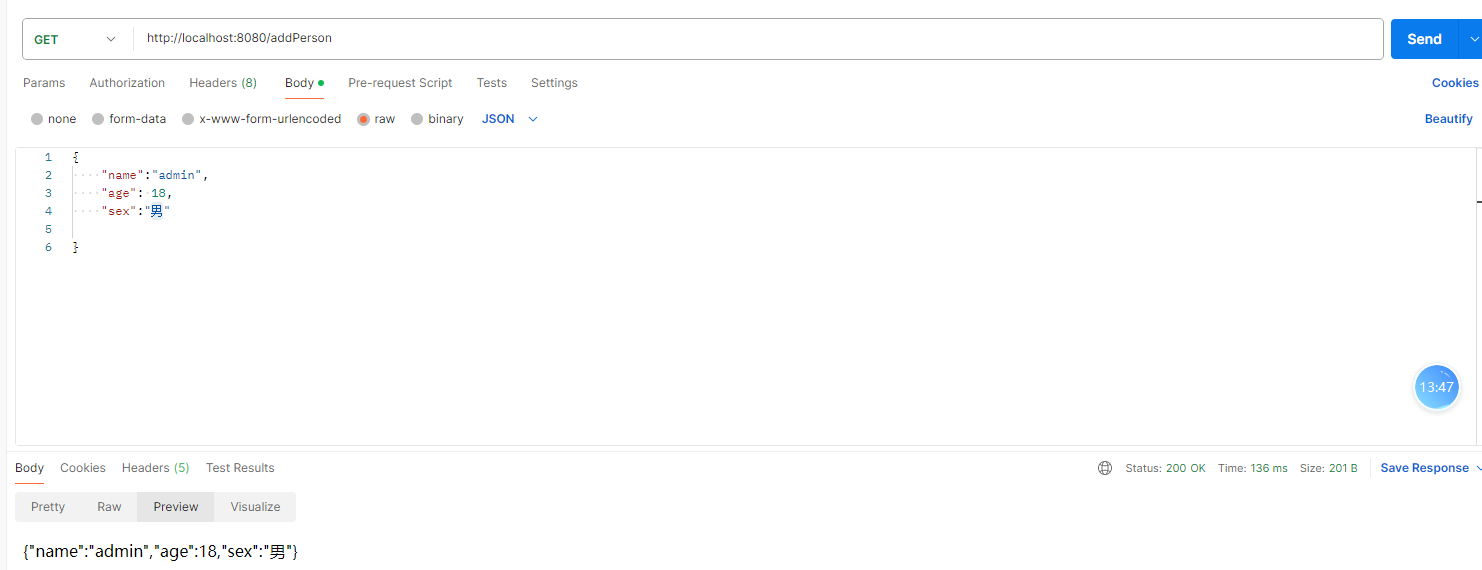
Task: Click the blue 13:47 timer bubble
Action: (x=1437, y=387)
